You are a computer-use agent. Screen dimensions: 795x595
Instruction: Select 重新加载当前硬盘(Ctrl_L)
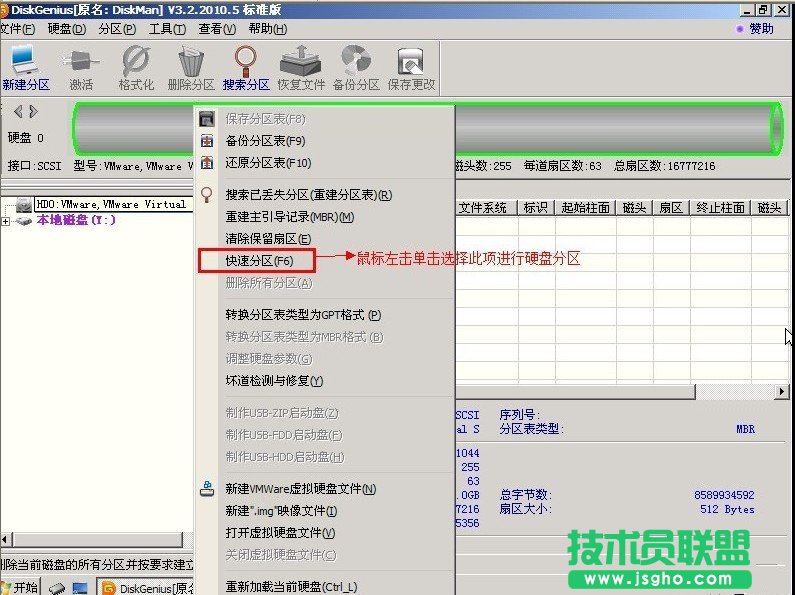click(292, 587)
